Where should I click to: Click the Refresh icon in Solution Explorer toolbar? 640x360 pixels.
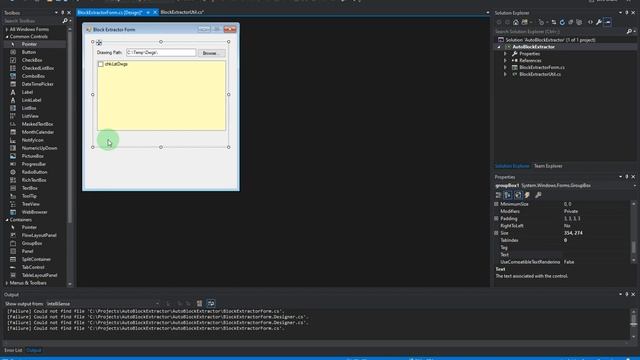(x=562, y=22)
